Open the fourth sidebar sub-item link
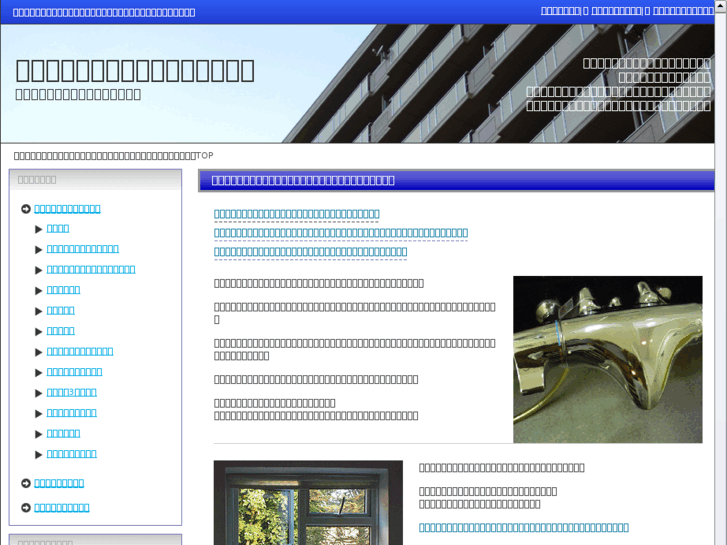Screen dimensions: 727x545 [x=64, y=289]
